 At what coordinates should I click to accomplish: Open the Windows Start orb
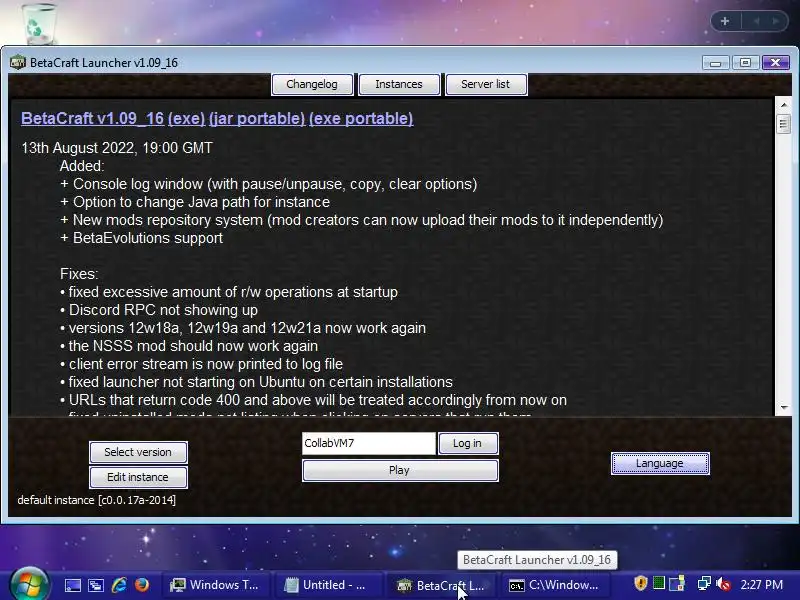tap(30, 585)
